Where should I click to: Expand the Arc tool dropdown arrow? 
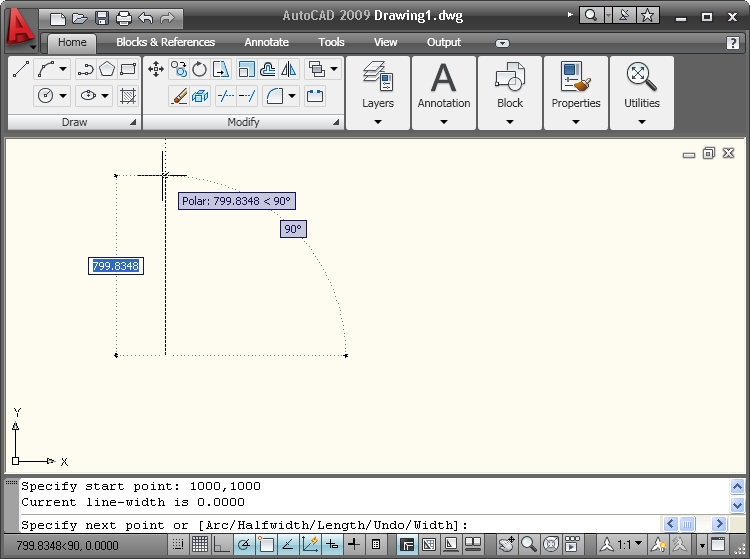(x=63, y=69)
